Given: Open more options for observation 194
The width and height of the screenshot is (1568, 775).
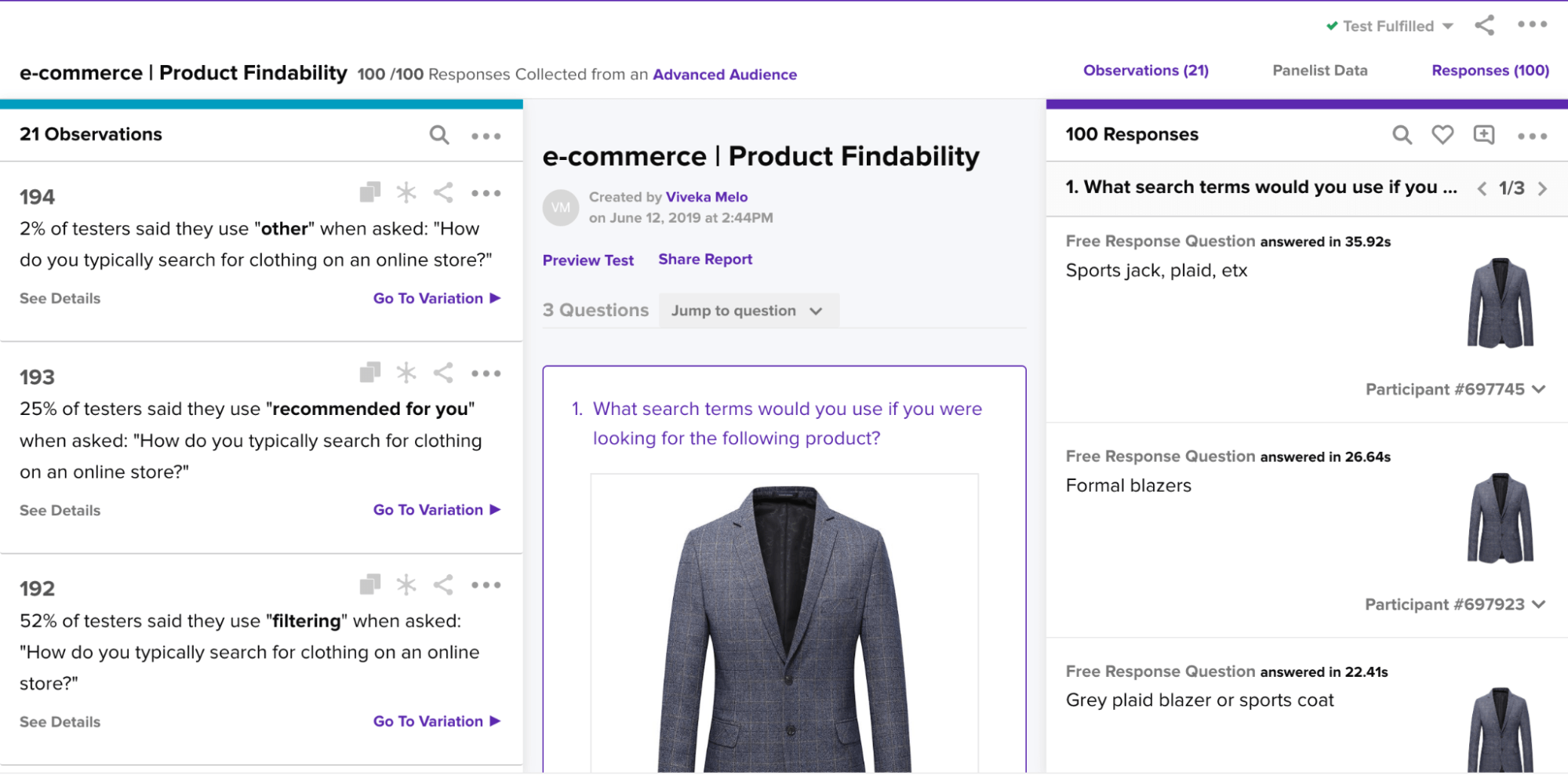Looking at the screenshot, I should click(486, 193).
